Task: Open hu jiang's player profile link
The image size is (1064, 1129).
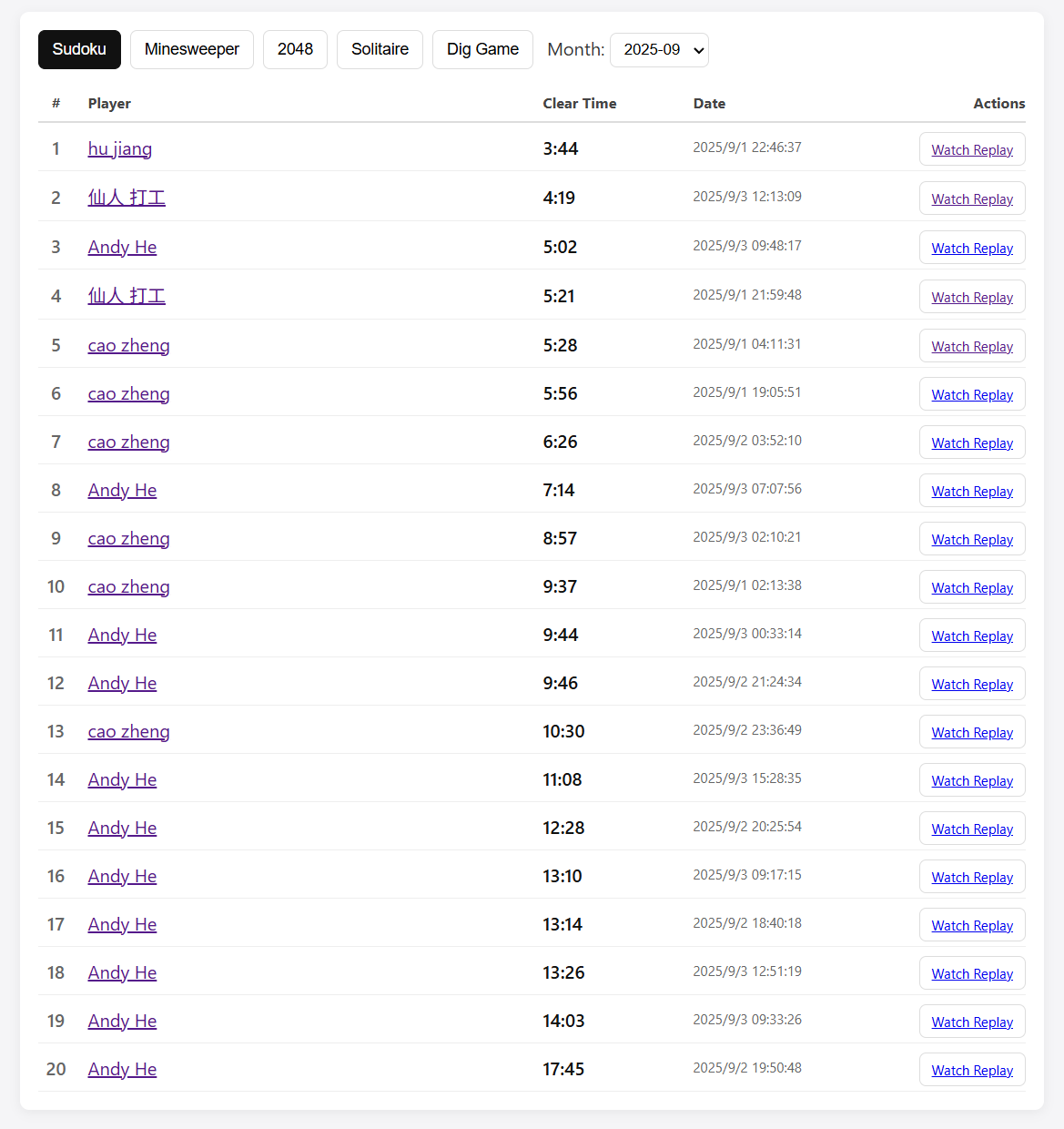Action: coord(120,148)
